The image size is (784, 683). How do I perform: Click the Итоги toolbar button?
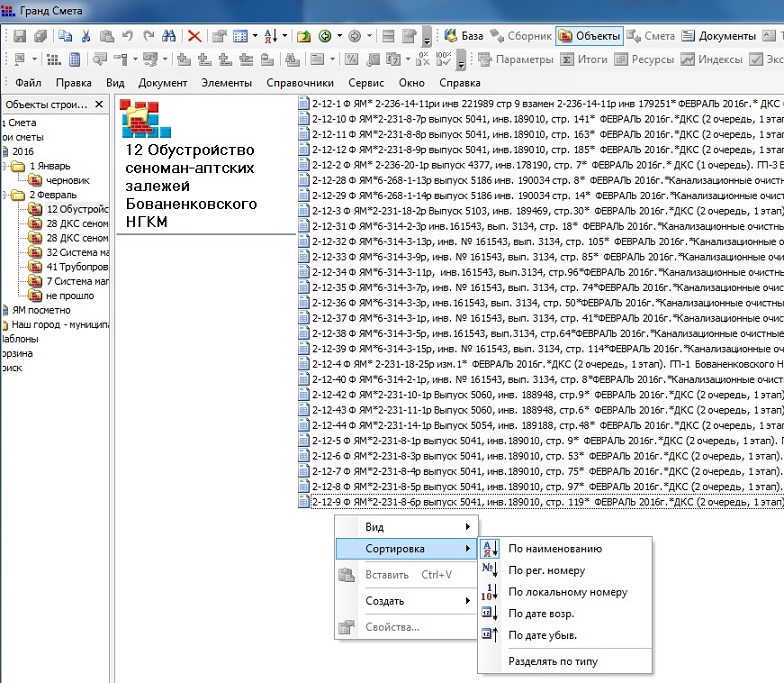[584, 60]
